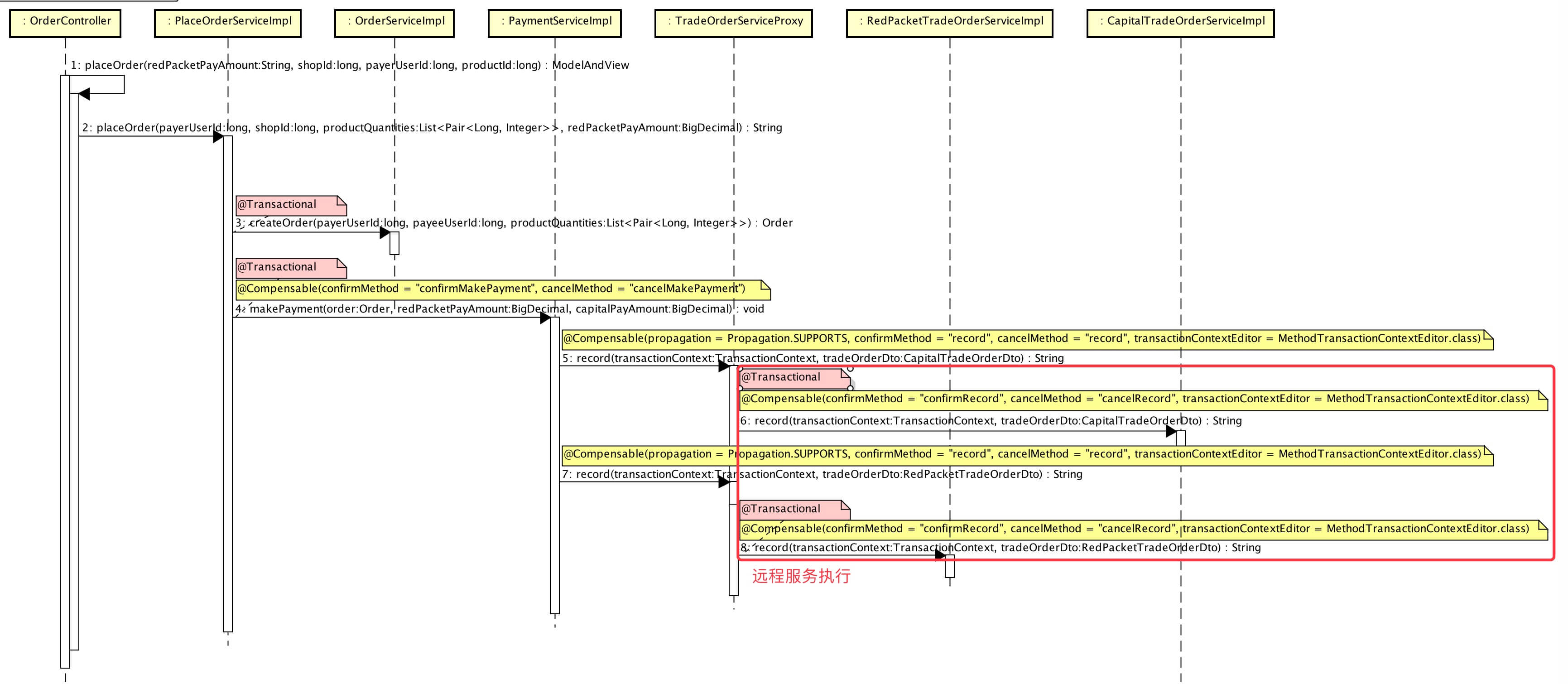
Task: Select the RedPacketTradeOrderServiceImpl lifeline header
Action: [x=950, y=23]
